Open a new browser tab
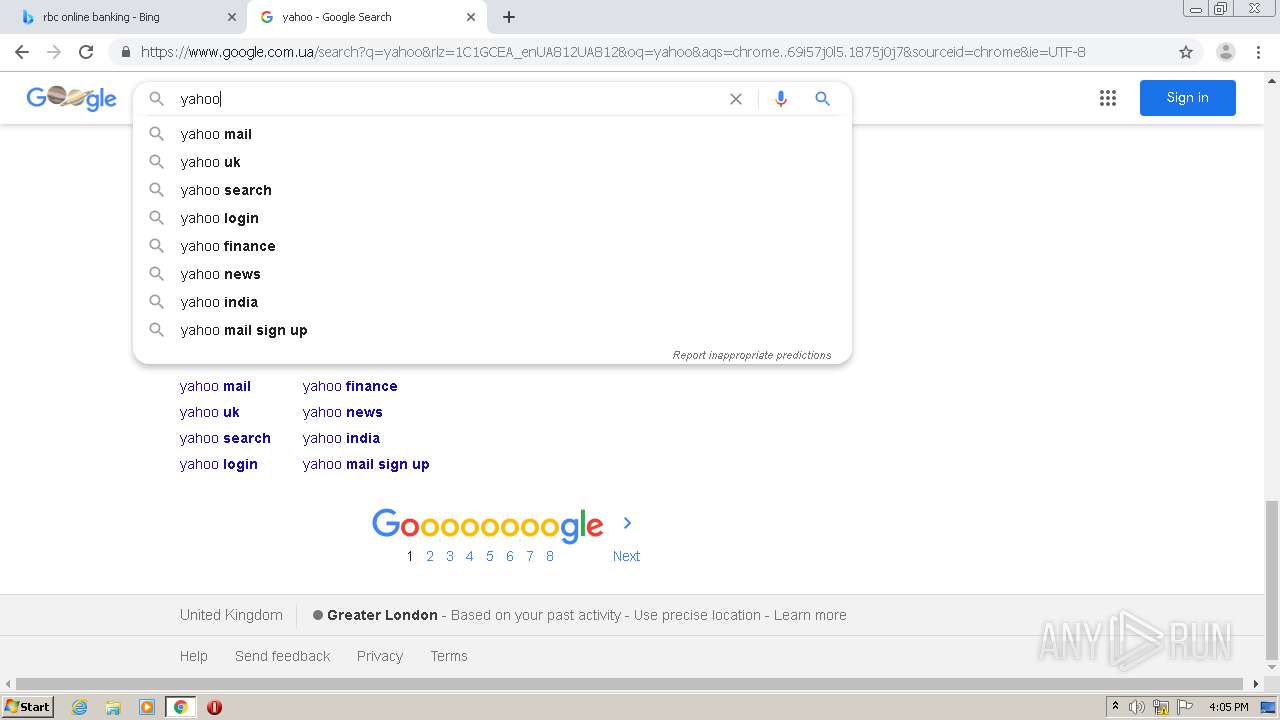Screen dimensions: 1280x720 (509, 17)
